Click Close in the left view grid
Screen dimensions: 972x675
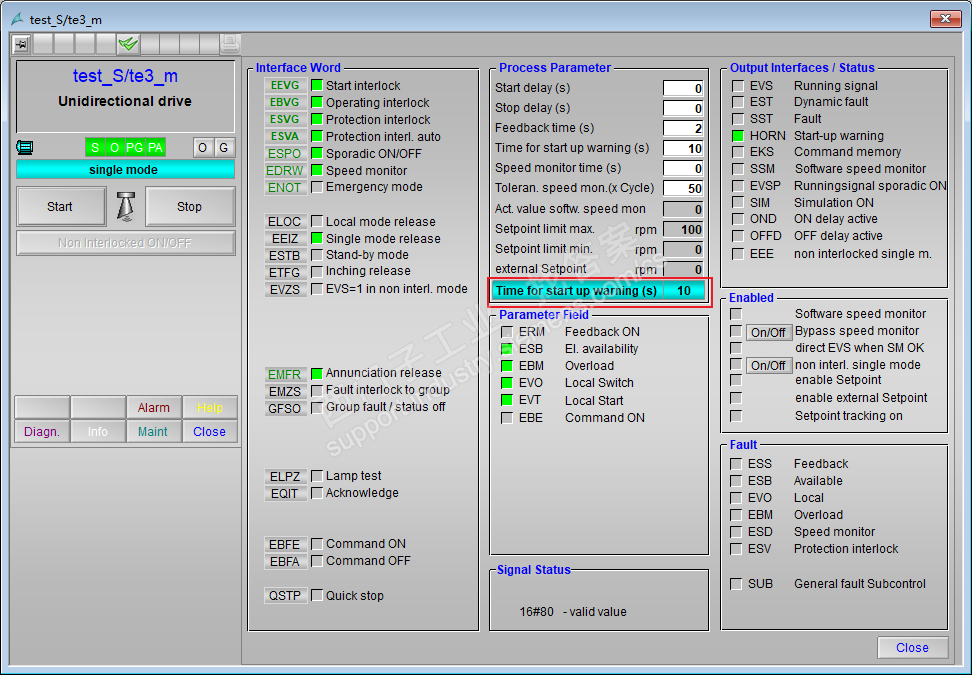click(x=210, y=431)
